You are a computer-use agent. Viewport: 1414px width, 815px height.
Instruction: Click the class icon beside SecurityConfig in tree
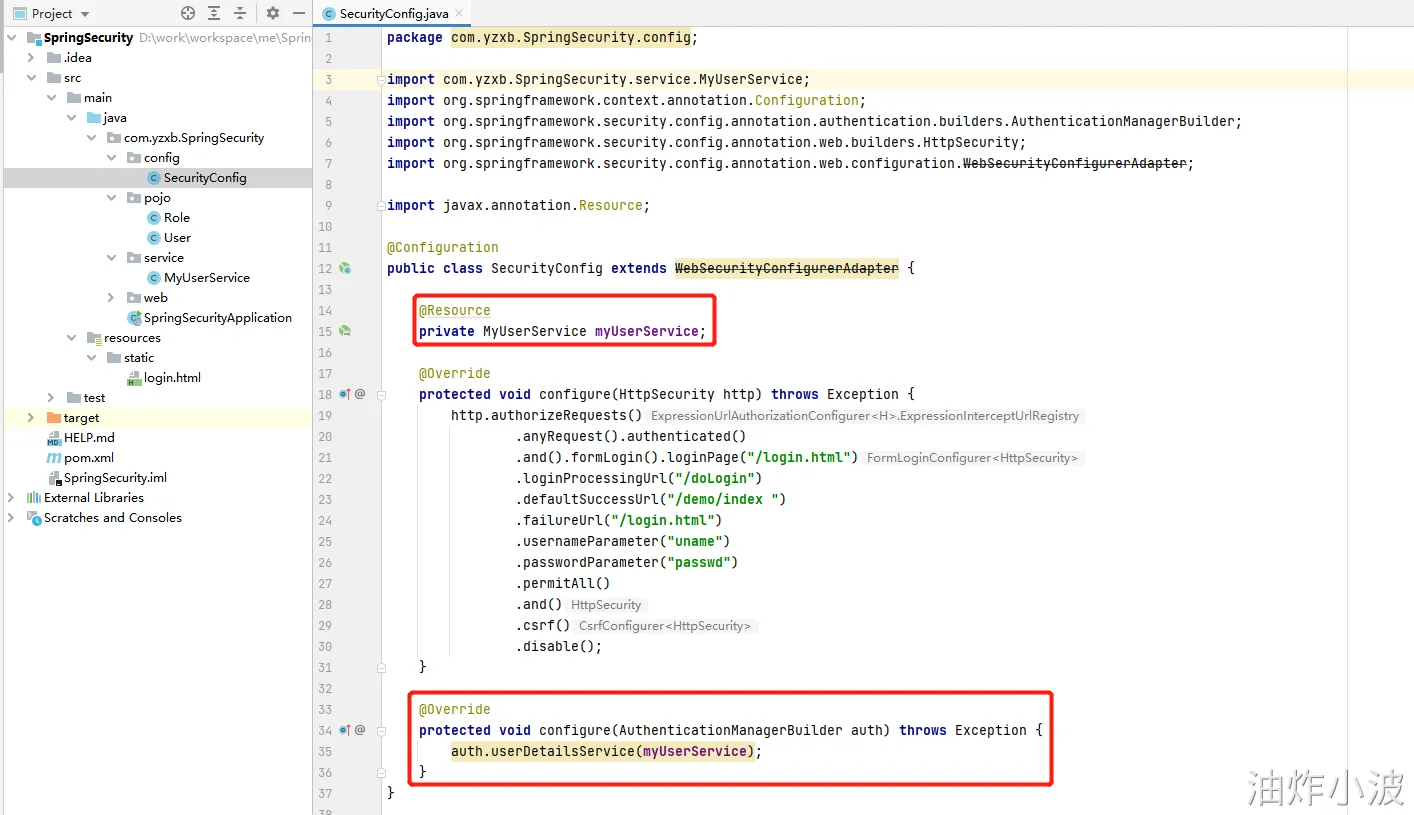[154, 178]
